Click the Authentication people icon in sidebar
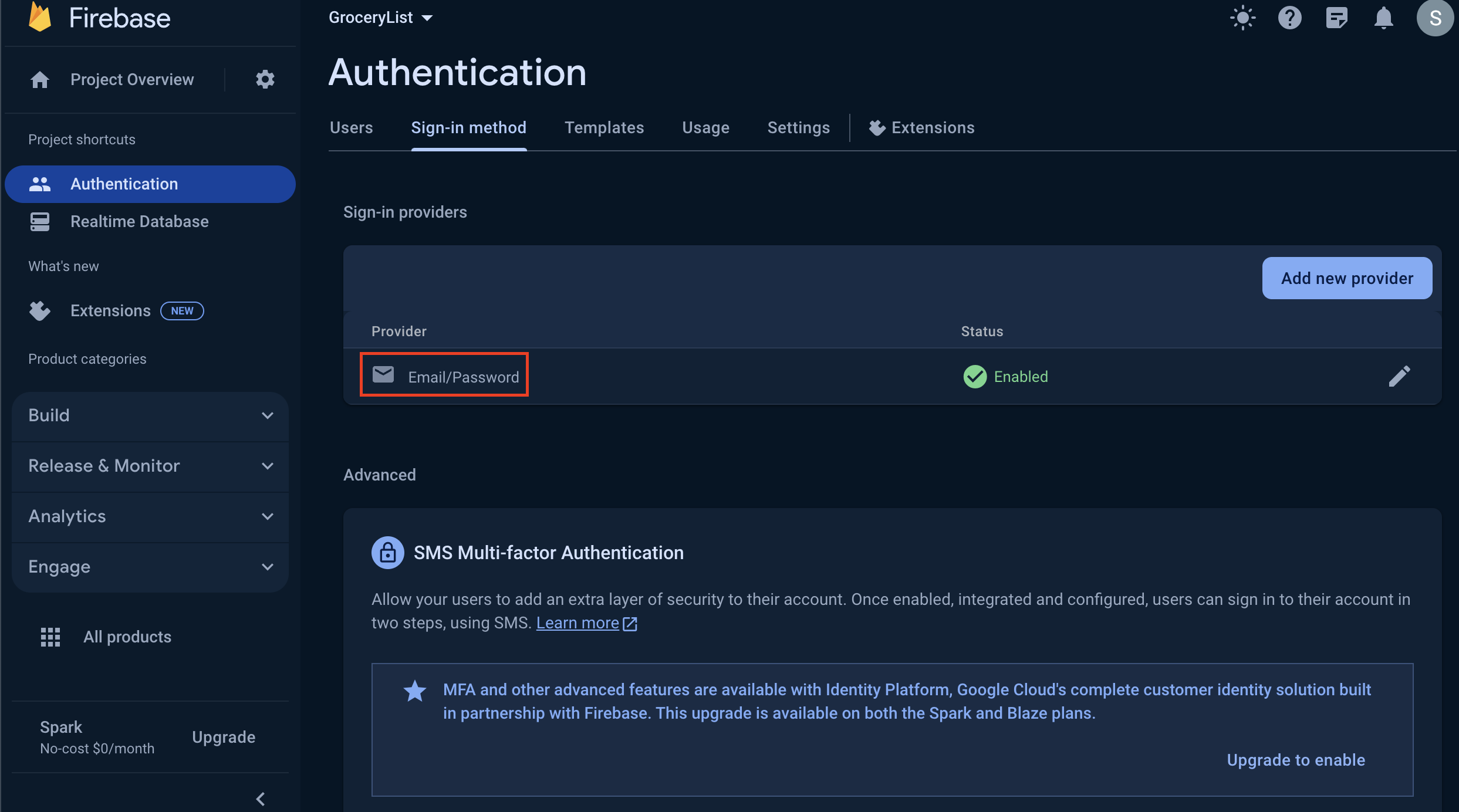The width and height of the screenshot is (1459, 812). click(40, 184)
